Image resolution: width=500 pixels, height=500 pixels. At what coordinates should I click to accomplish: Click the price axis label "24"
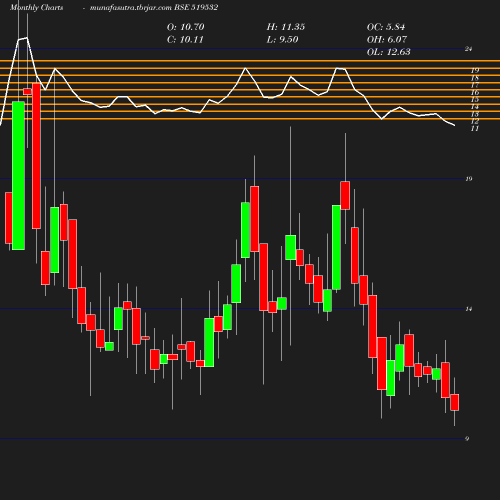[x=469, y=49]
